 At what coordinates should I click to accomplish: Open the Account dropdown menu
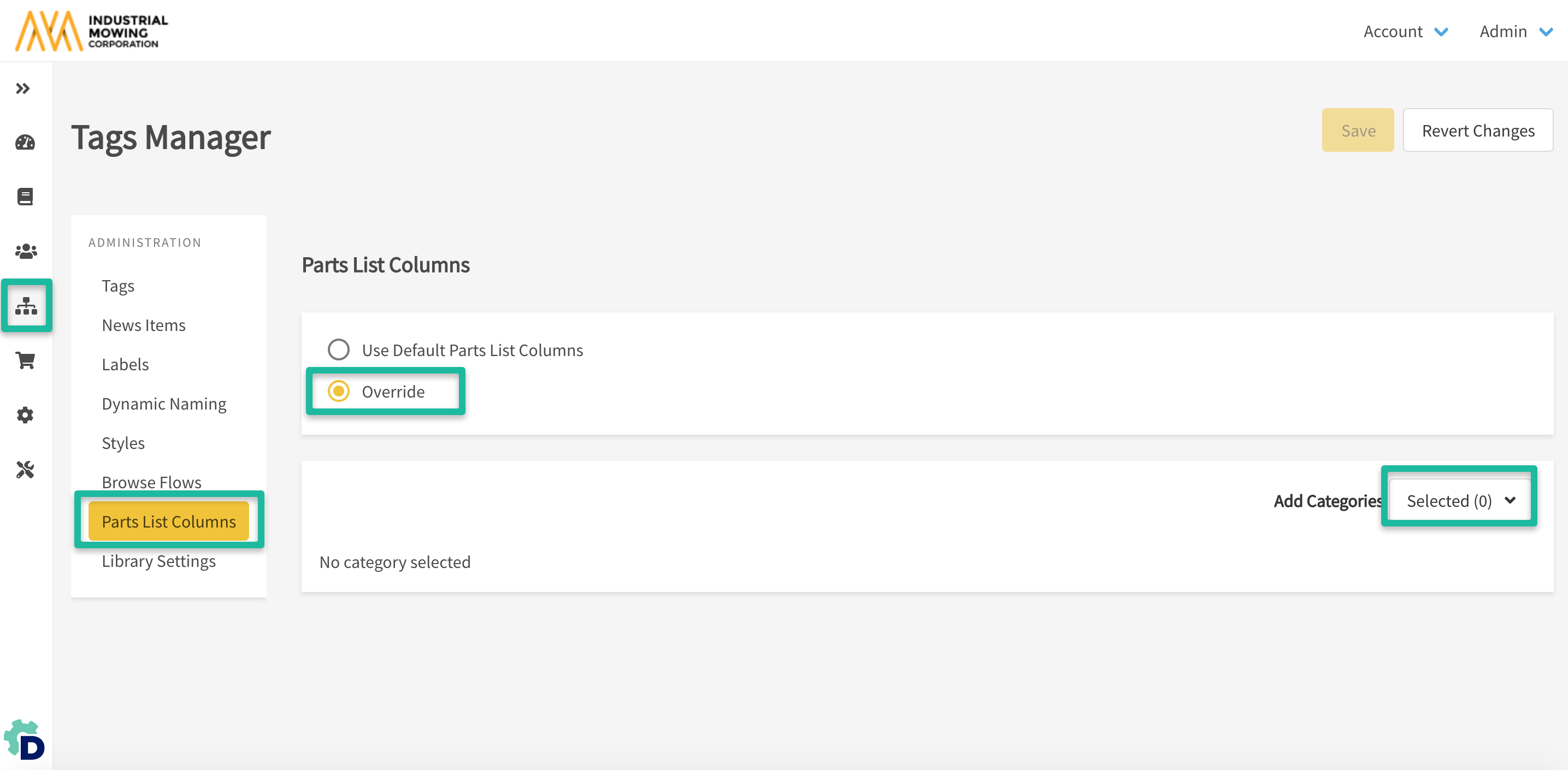point(1405,31)
